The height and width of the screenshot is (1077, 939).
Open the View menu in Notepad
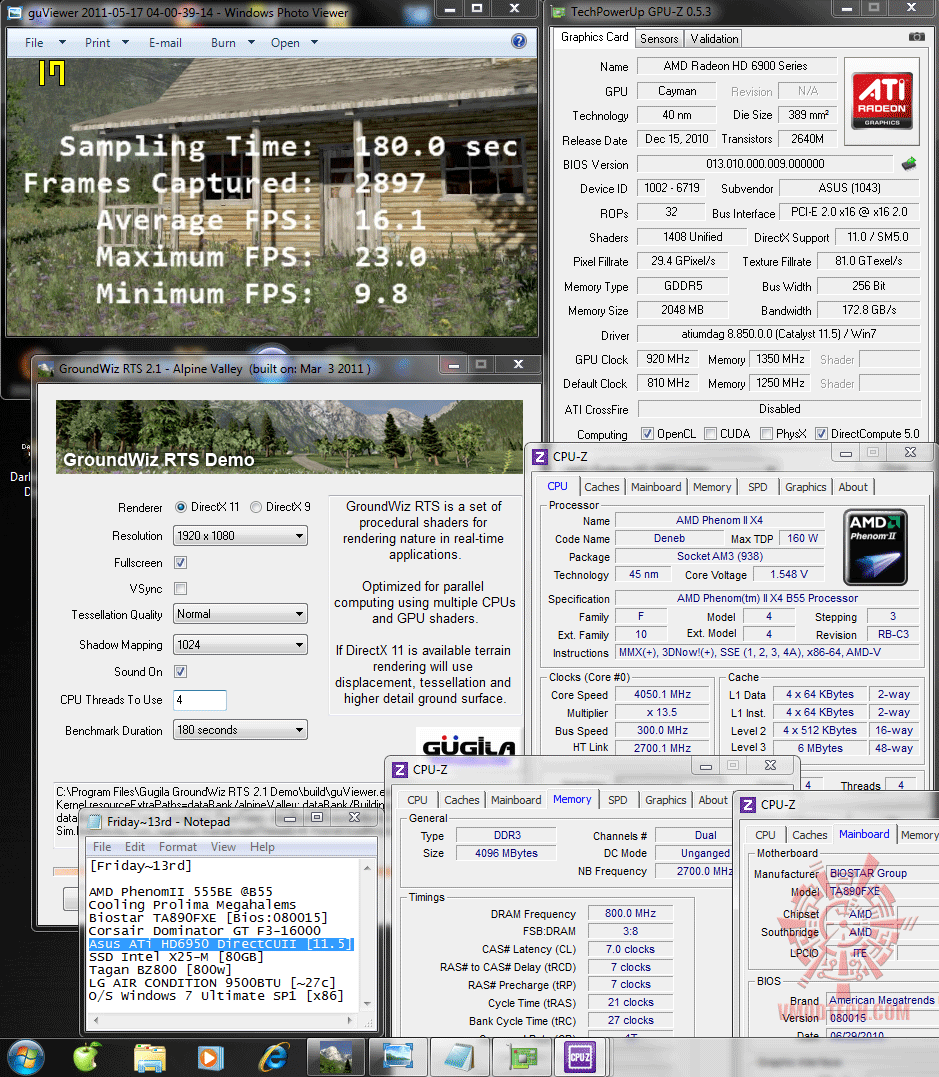pos(223,847)
